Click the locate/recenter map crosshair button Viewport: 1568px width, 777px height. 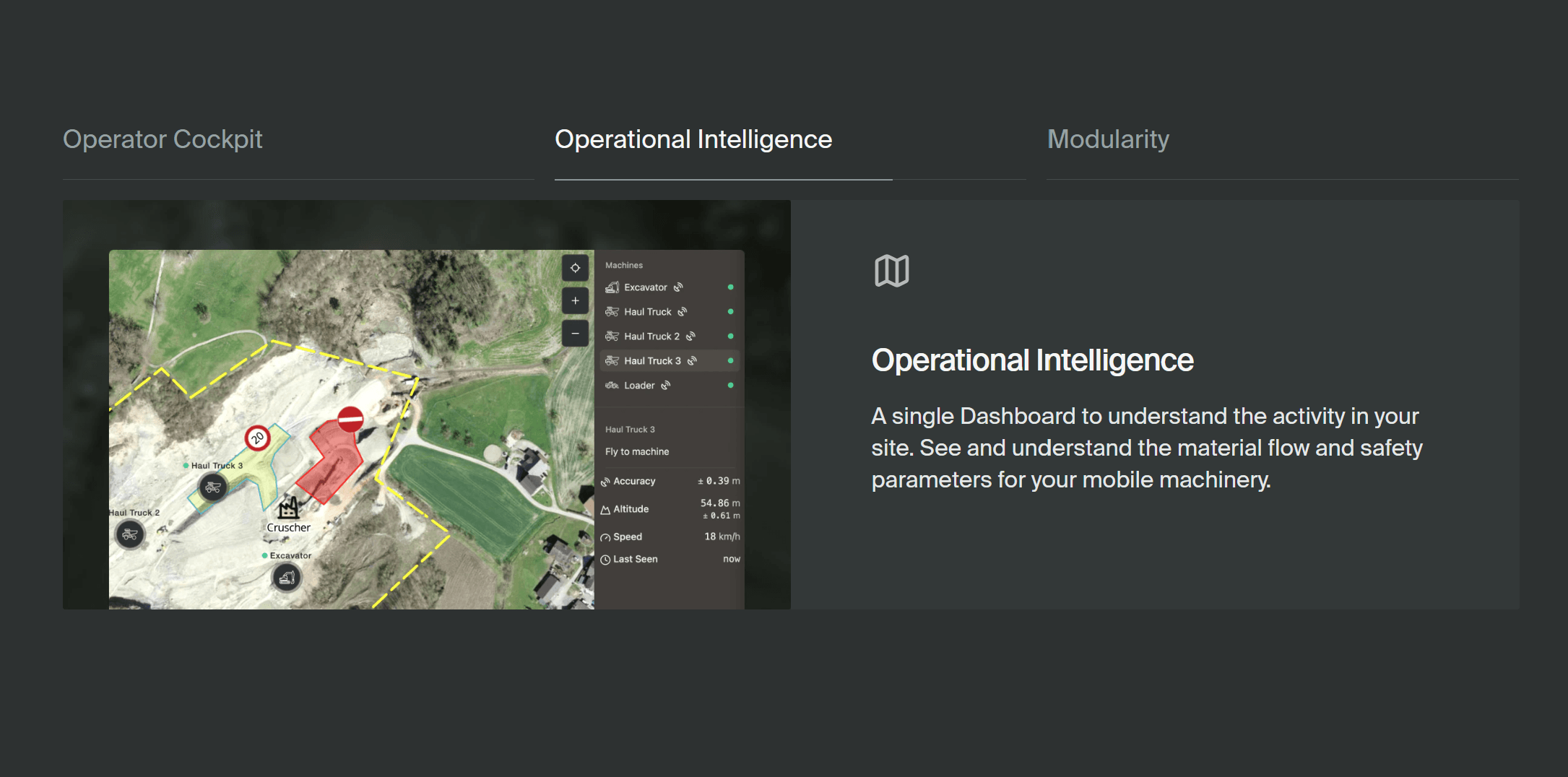coord(575,268)
